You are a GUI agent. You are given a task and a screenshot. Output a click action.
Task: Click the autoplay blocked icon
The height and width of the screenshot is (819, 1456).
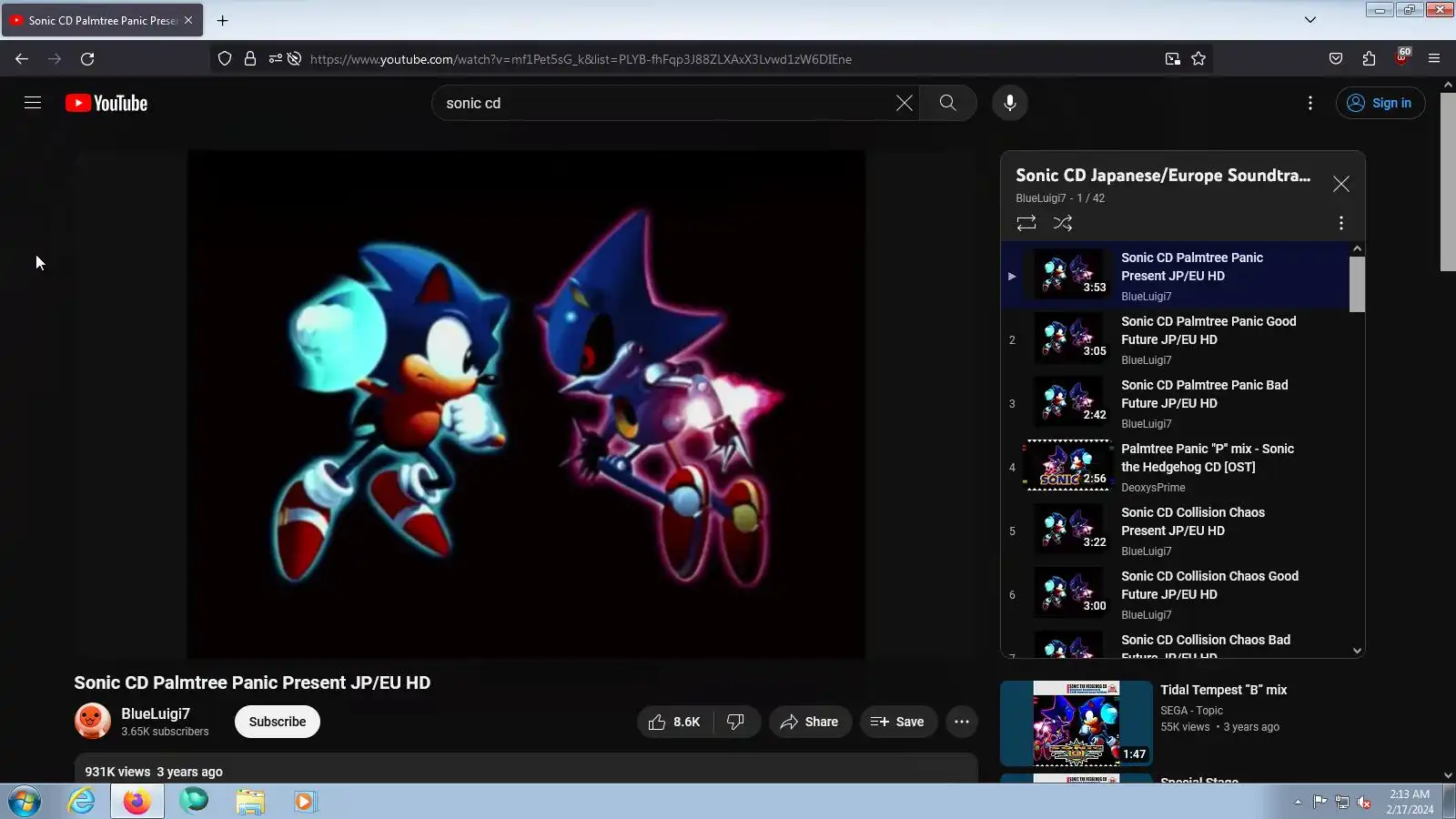[294, 59]
